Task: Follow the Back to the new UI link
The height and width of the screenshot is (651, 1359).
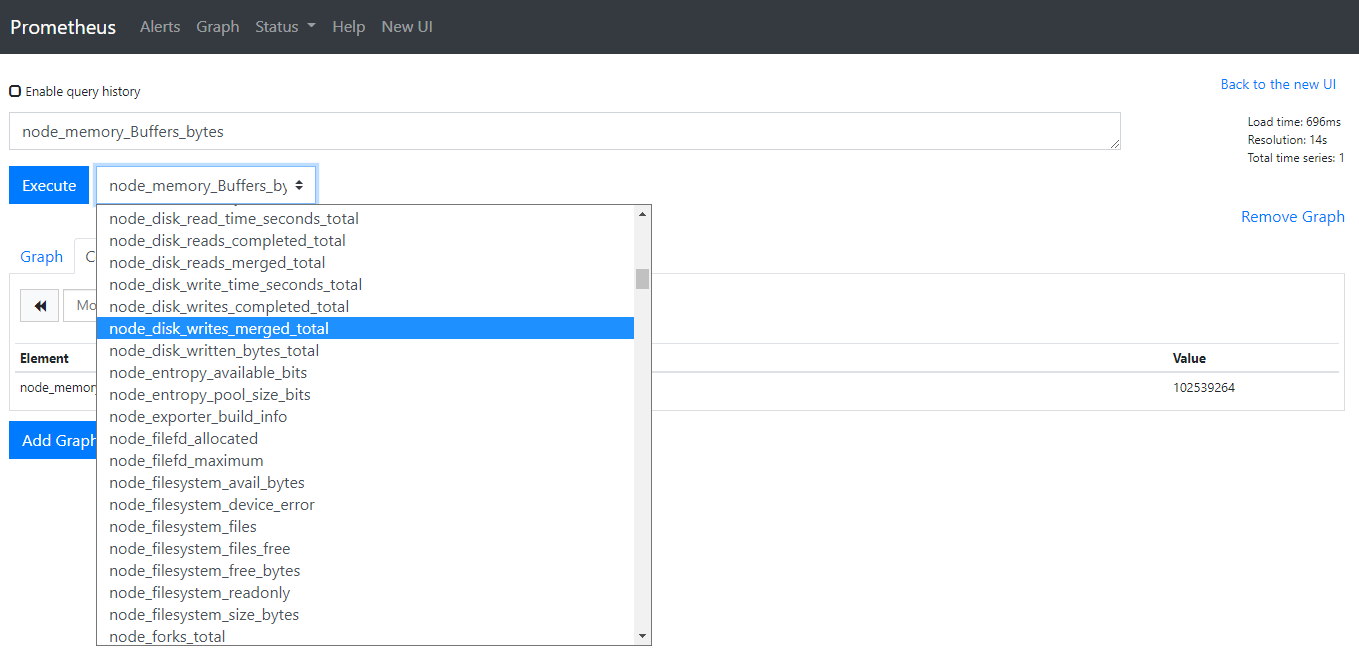Action: [1278, 84]
